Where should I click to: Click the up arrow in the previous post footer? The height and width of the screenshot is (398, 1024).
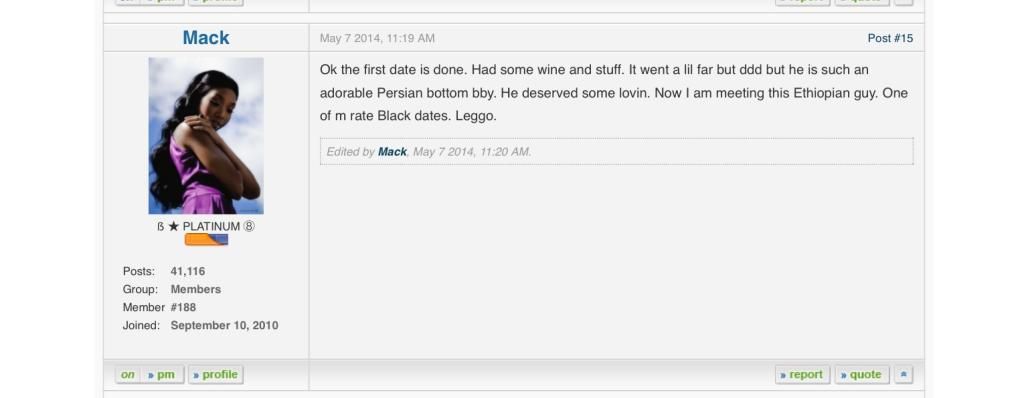pyautogui.click(x=904, y=1)
